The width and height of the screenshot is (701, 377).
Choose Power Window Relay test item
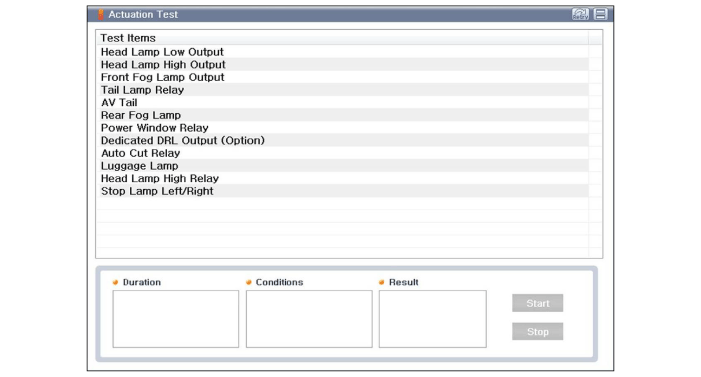(x=342, y=127)
